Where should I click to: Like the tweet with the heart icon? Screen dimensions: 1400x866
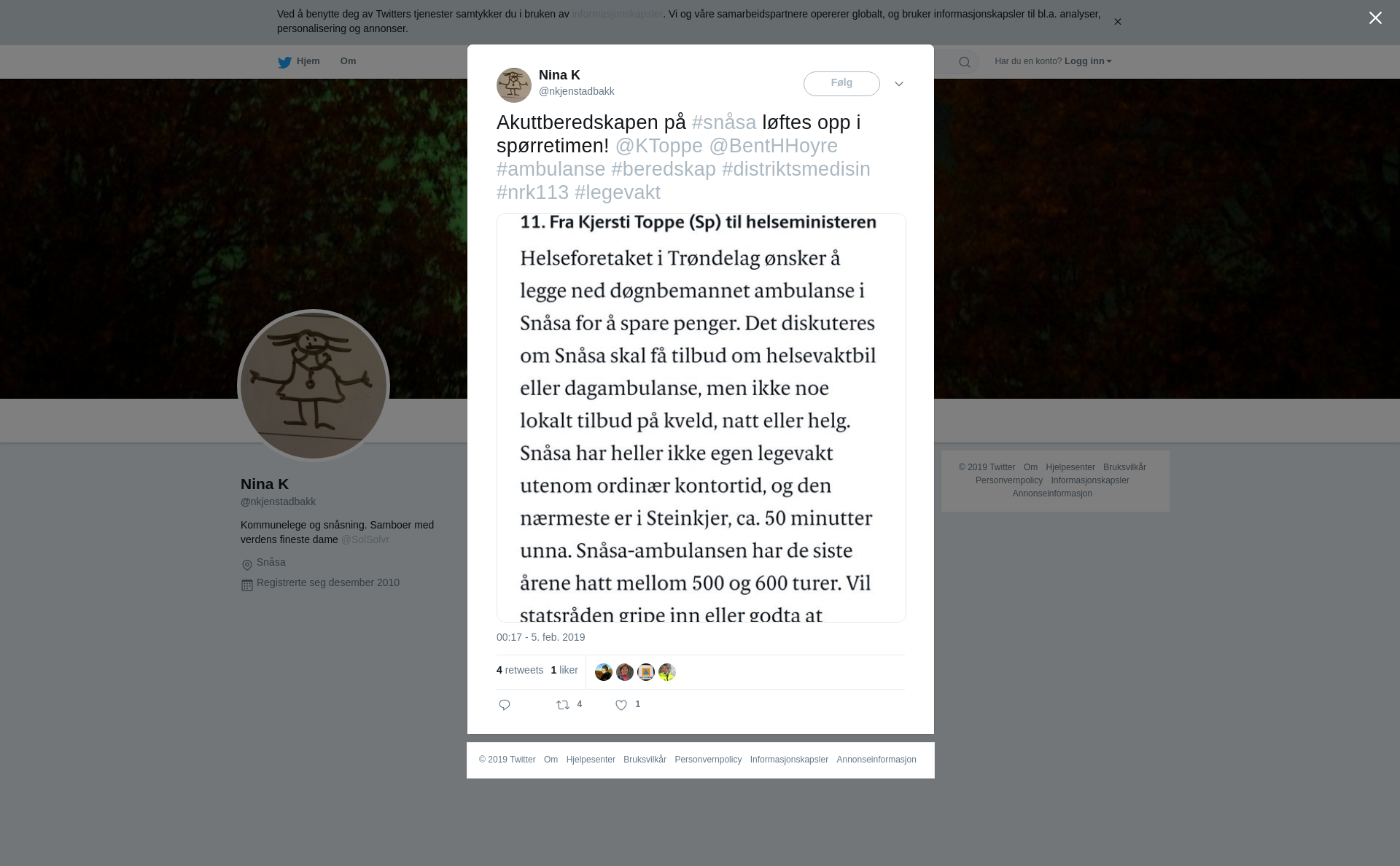[x=621, y=705]
